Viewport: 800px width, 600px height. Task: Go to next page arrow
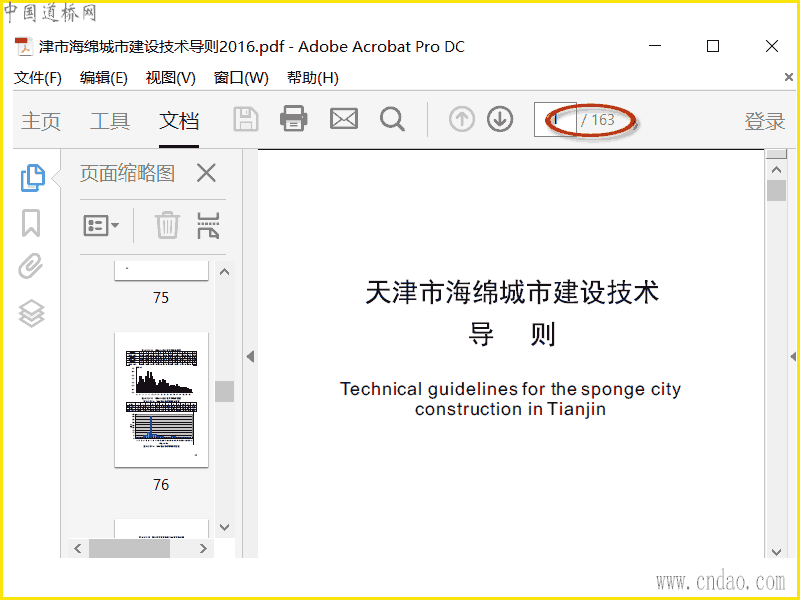(499, 119)
